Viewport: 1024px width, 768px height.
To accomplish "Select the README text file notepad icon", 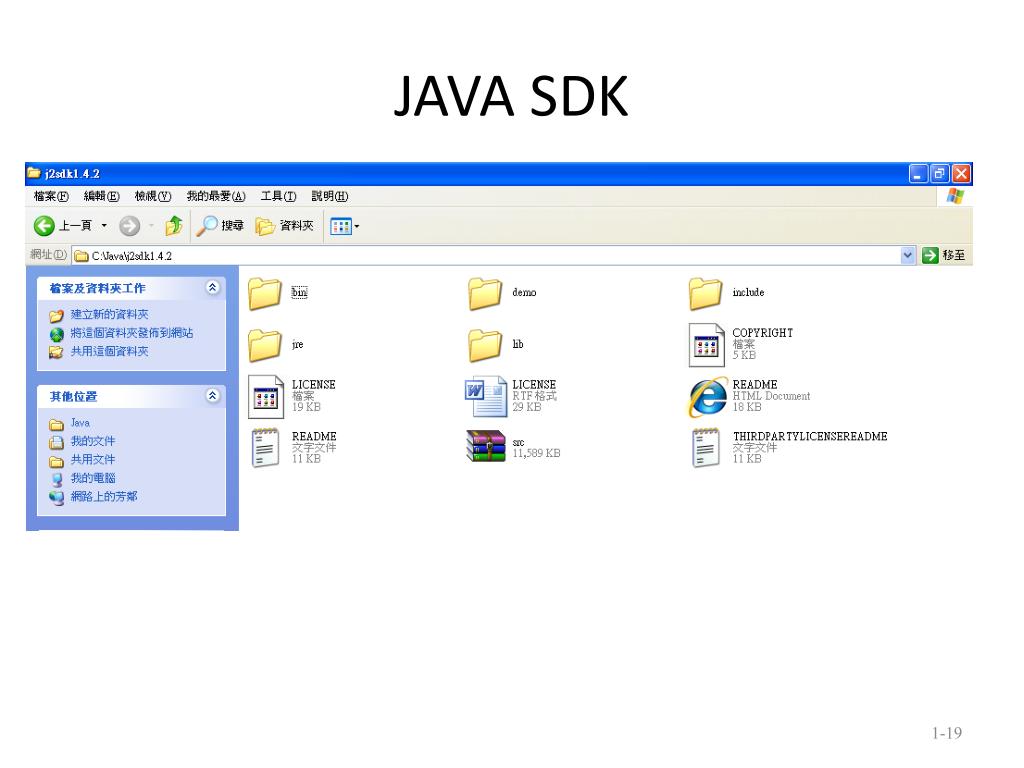I will tap(265, 448).
